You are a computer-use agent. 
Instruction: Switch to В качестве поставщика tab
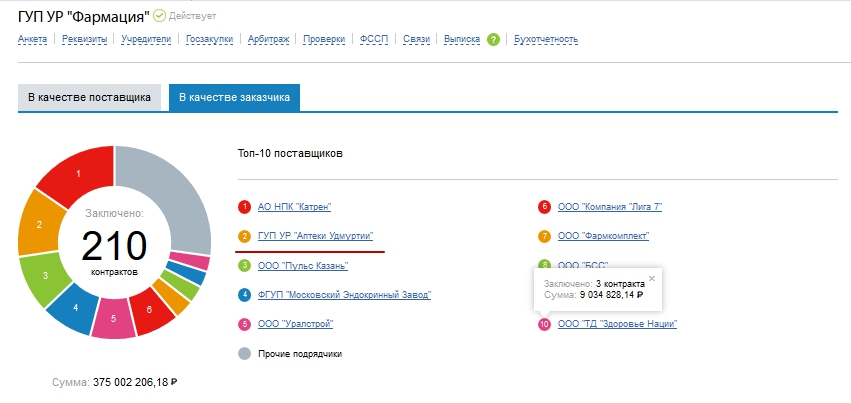[x=90, y=98]
